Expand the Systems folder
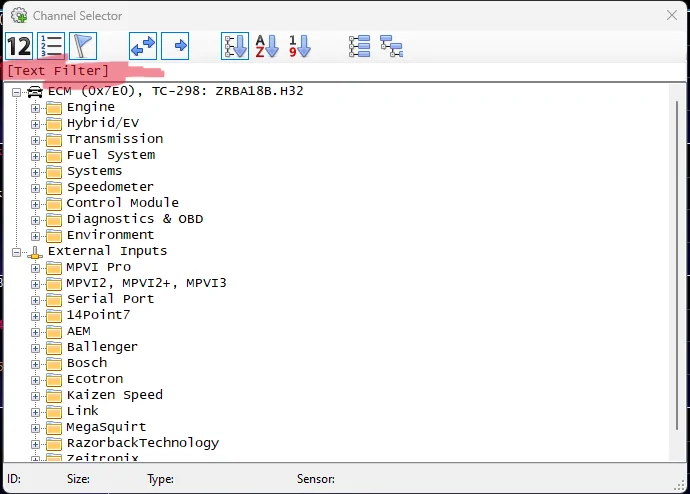690x494 pixels. coord(35,172)
